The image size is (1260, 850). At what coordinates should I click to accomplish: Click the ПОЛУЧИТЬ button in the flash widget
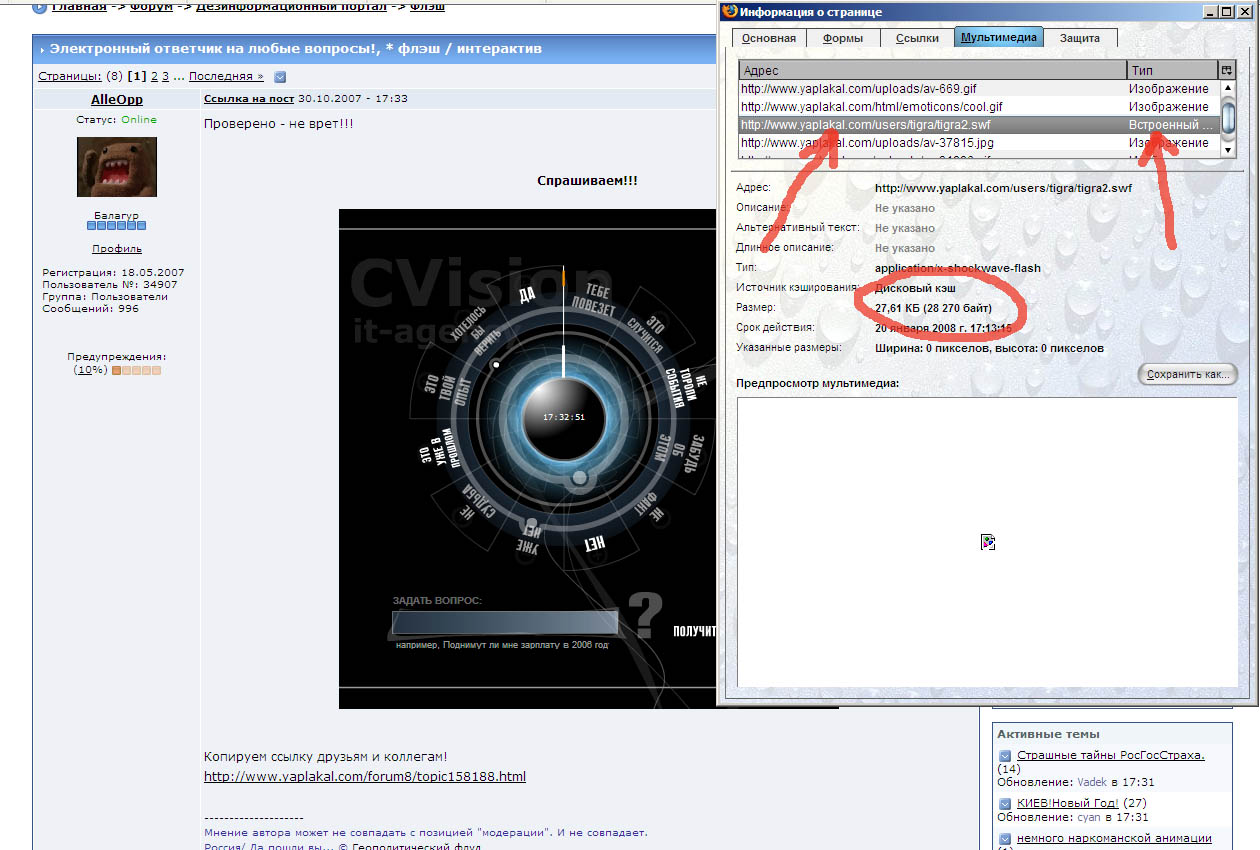click(x=695, y=631)
